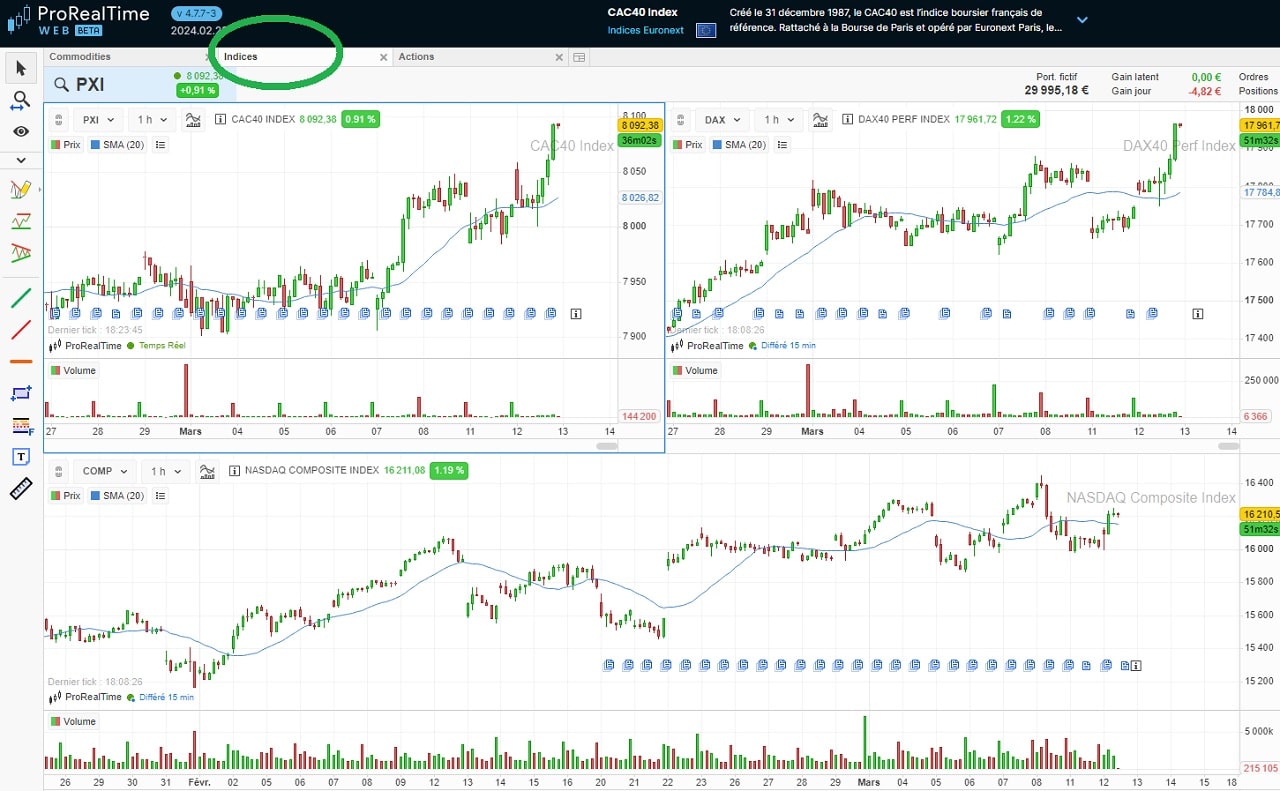Viewport: 1280px width, 791px height.
Task: Open info icon beside DAX40 PERF INDEX title
Action: [848, 120]
